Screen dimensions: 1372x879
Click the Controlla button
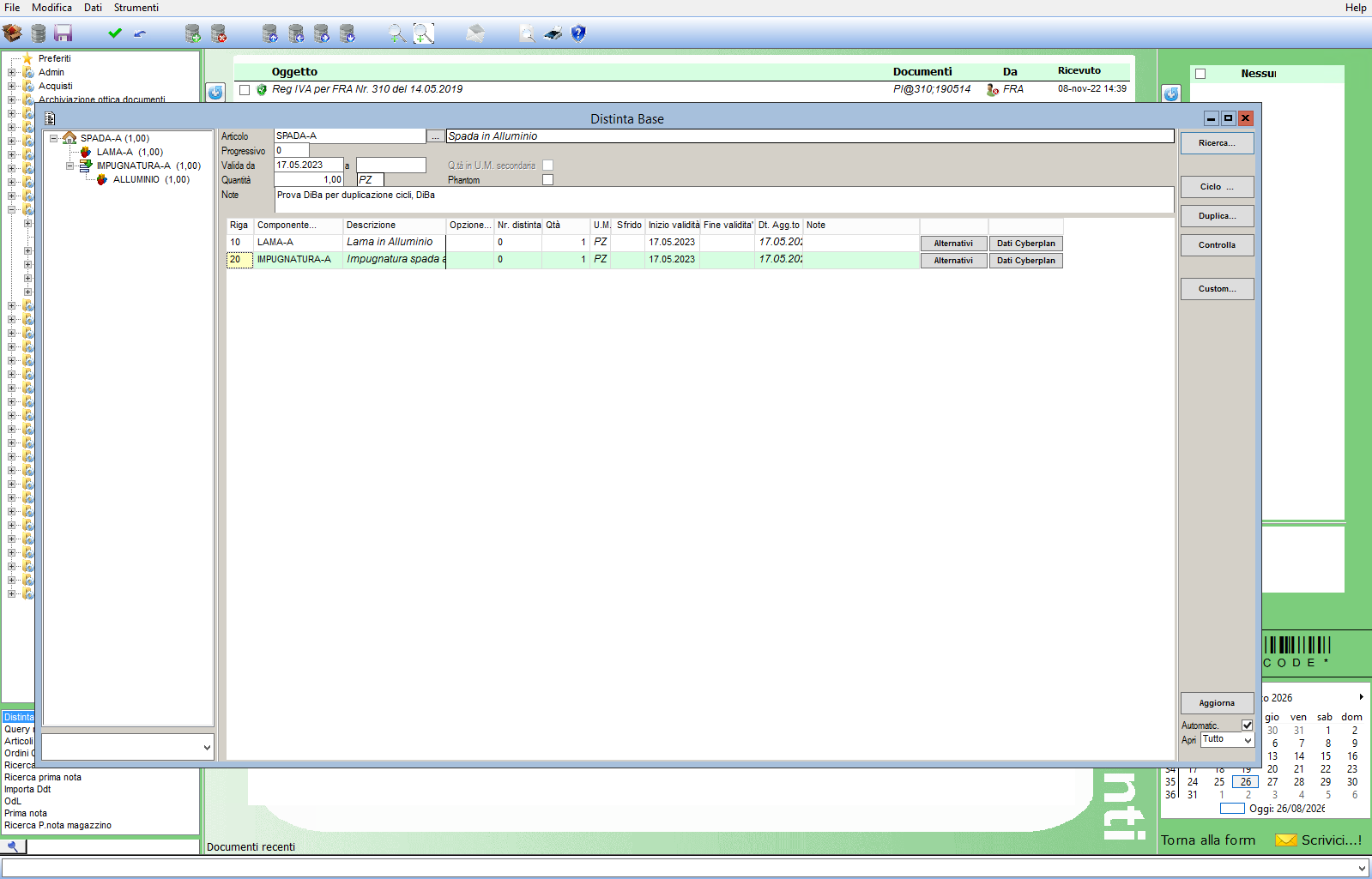point(1217,245)
